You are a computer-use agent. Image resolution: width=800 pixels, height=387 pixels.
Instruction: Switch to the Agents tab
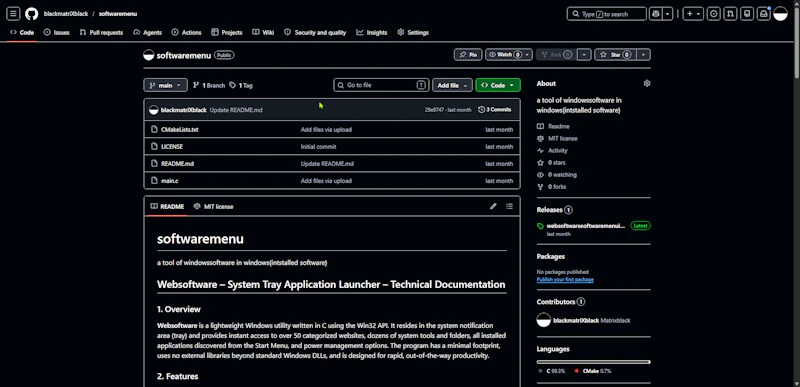pos(147,32)
